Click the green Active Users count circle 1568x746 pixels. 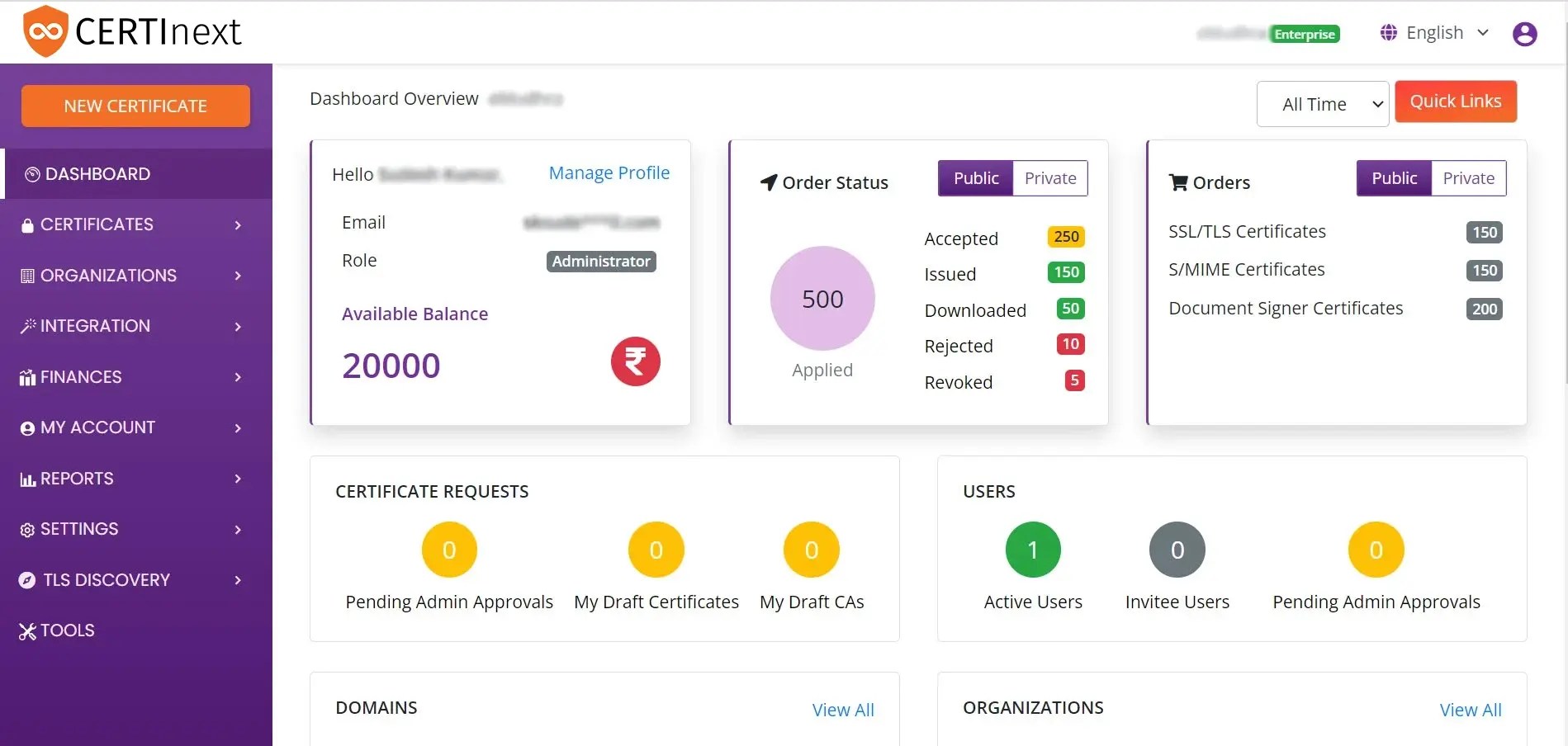tap(1033, 550)
